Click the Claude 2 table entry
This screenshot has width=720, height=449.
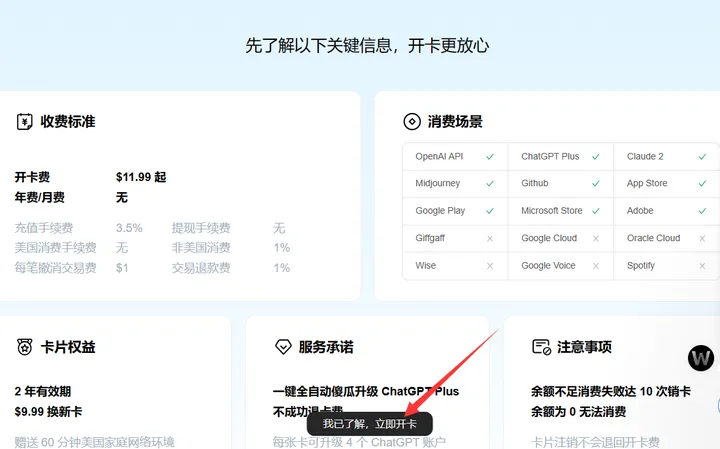pyautogui.click(x=645, y=157)
